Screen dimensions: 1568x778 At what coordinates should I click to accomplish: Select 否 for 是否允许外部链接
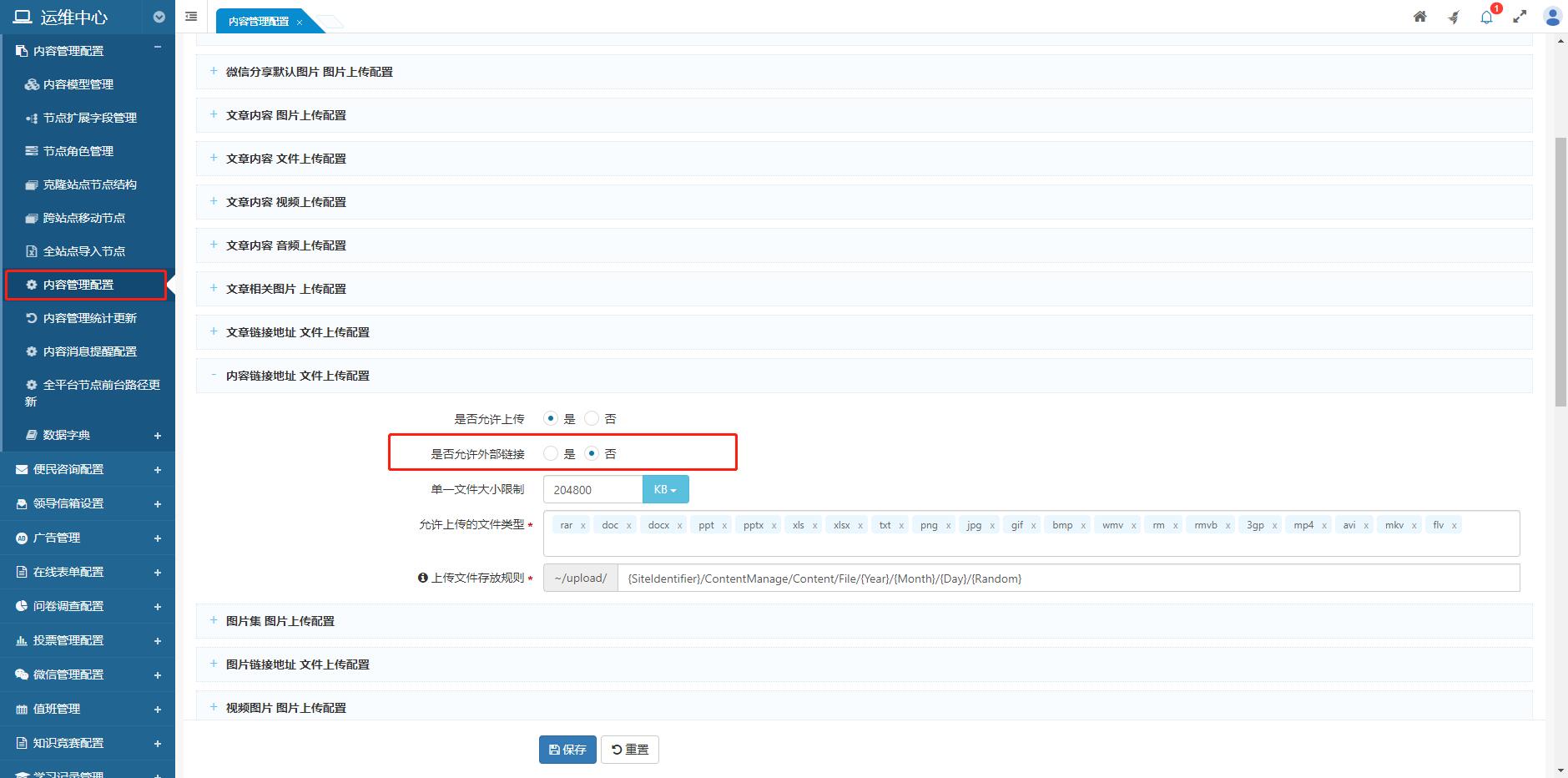pos(592,453)
